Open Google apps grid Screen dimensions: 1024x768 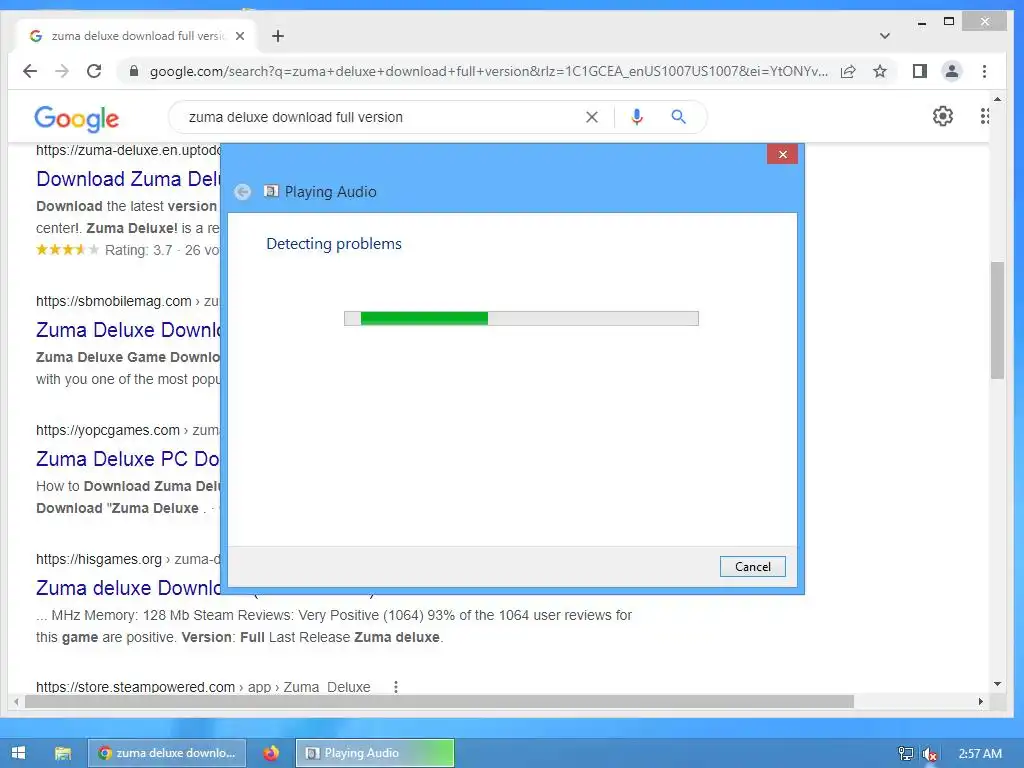pos(984,116)
